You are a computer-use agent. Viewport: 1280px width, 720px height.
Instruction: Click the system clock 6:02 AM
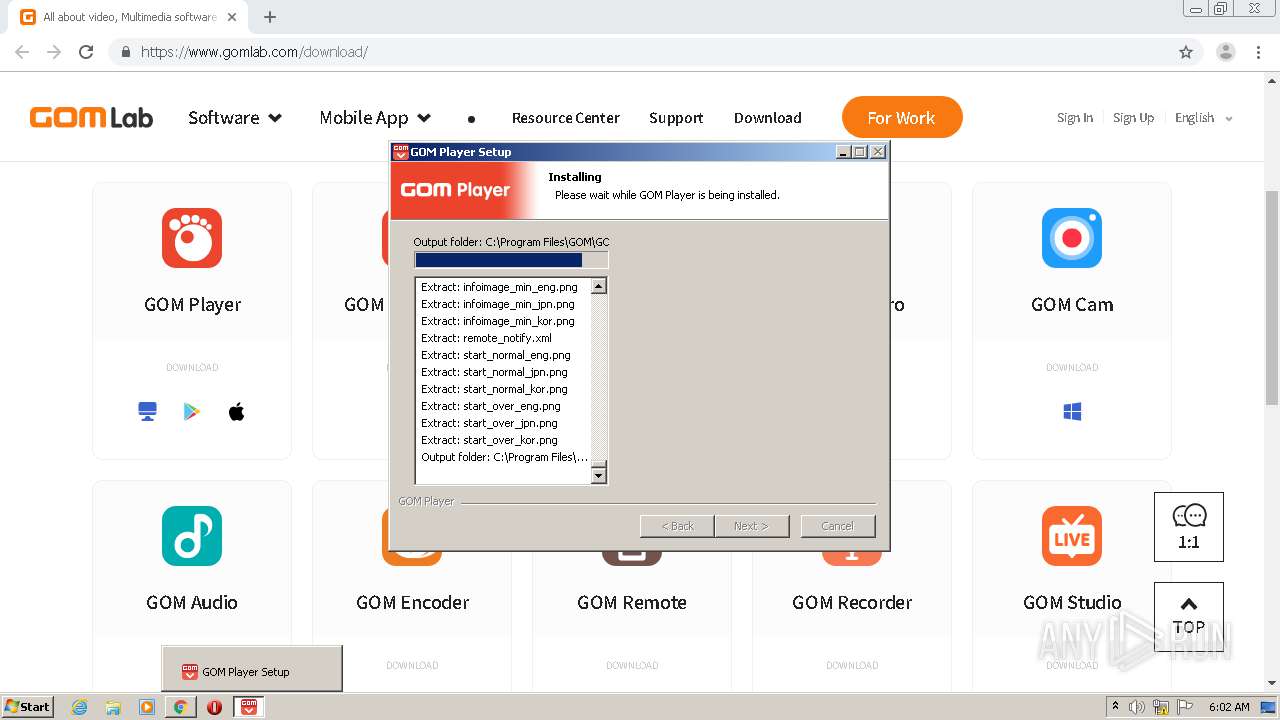1229,707
